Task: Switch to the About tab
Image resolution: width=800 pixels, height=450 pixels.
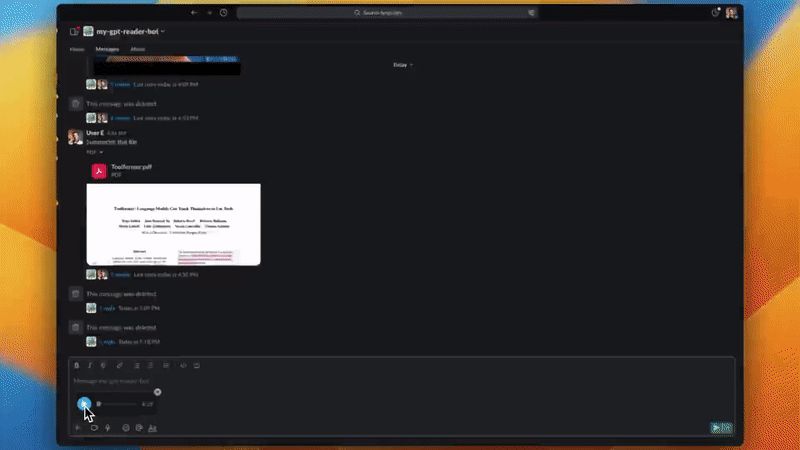Action: click(137, 48)
